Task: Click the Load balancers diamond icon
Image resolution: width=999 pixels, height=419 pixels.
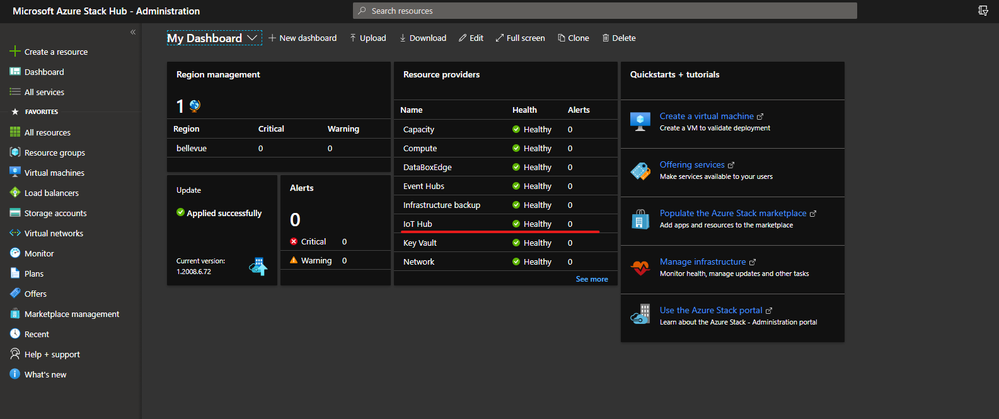Action: pos(15,193)
